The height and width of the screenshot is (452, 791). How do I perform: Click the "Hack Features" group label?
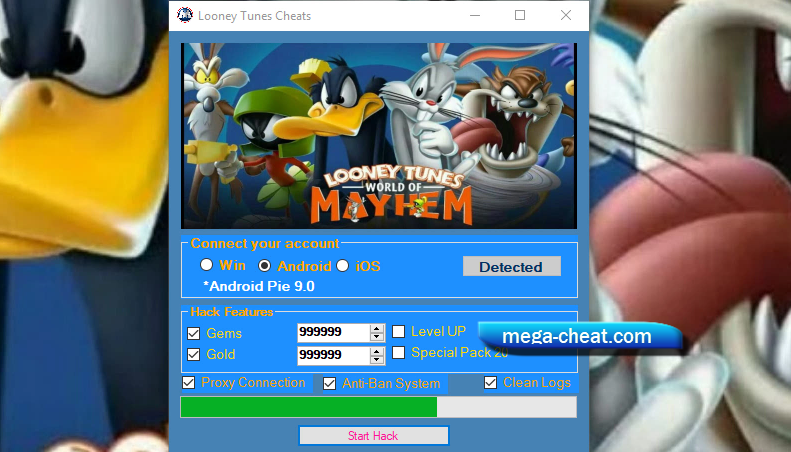232,312
